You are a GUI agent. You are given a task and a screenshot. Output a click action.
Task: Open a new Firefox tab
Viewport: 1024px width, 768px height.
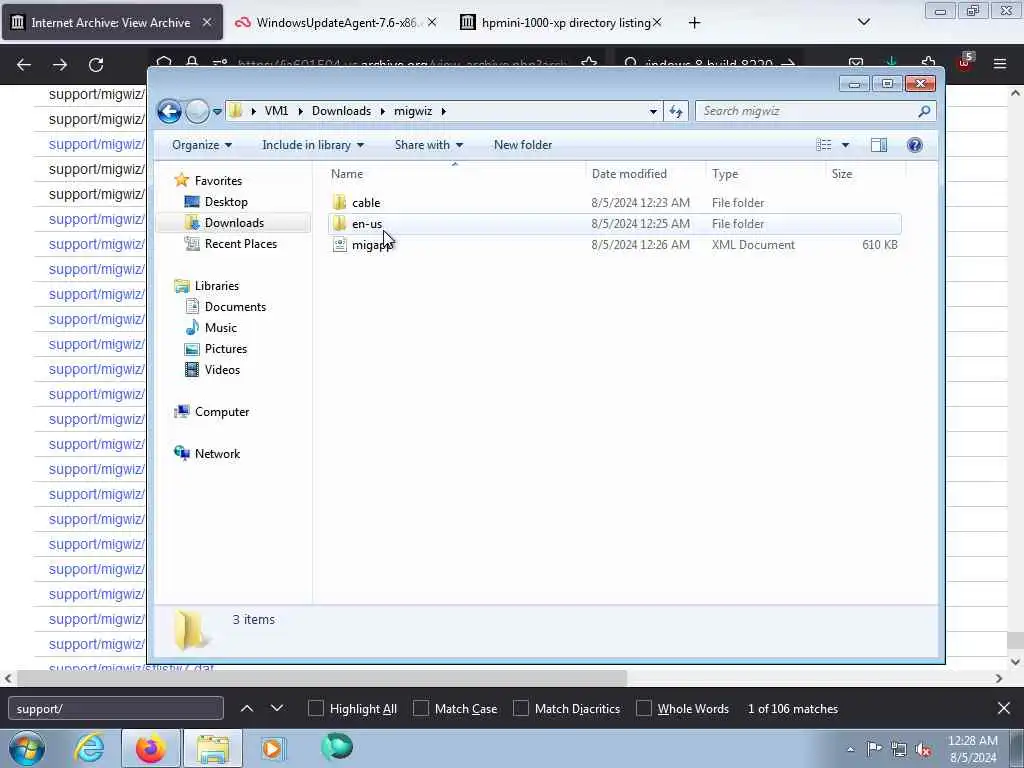point(694,23)
